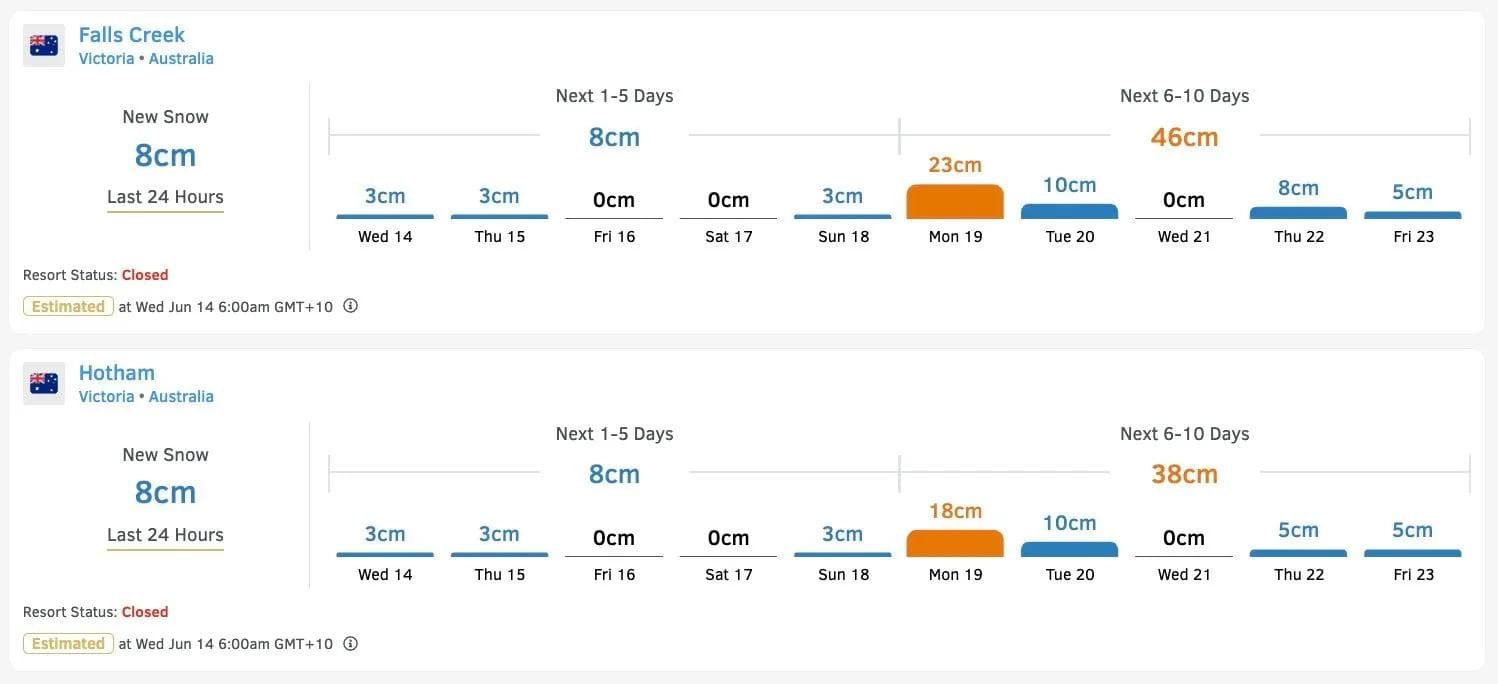Click Hotham Fri 23 5cm bar
The image size is (1498, 684).
1412,552
